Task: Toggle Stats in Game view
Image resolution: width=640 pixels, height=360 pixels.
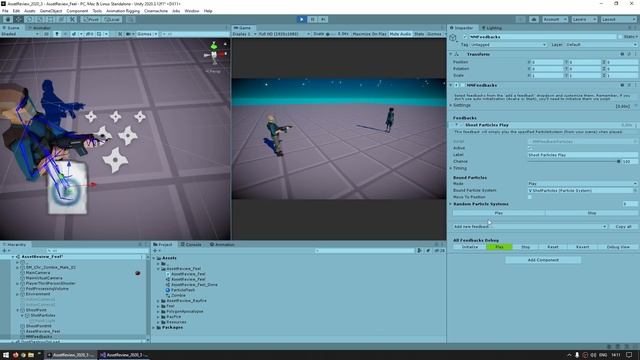Action: pyautogui.click(x=419, y=34)
